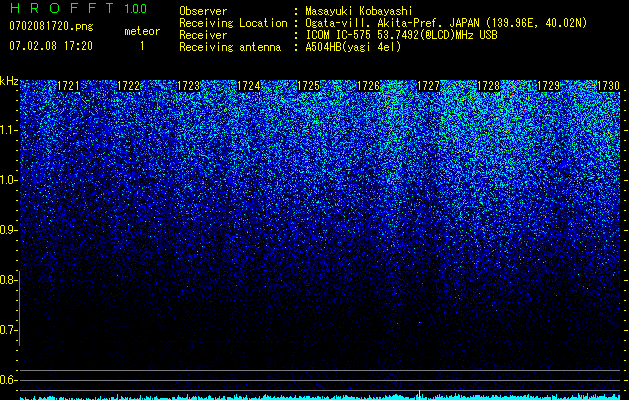
Task: Click the 0.8 frequency axis label
Action: pos(7,280)
